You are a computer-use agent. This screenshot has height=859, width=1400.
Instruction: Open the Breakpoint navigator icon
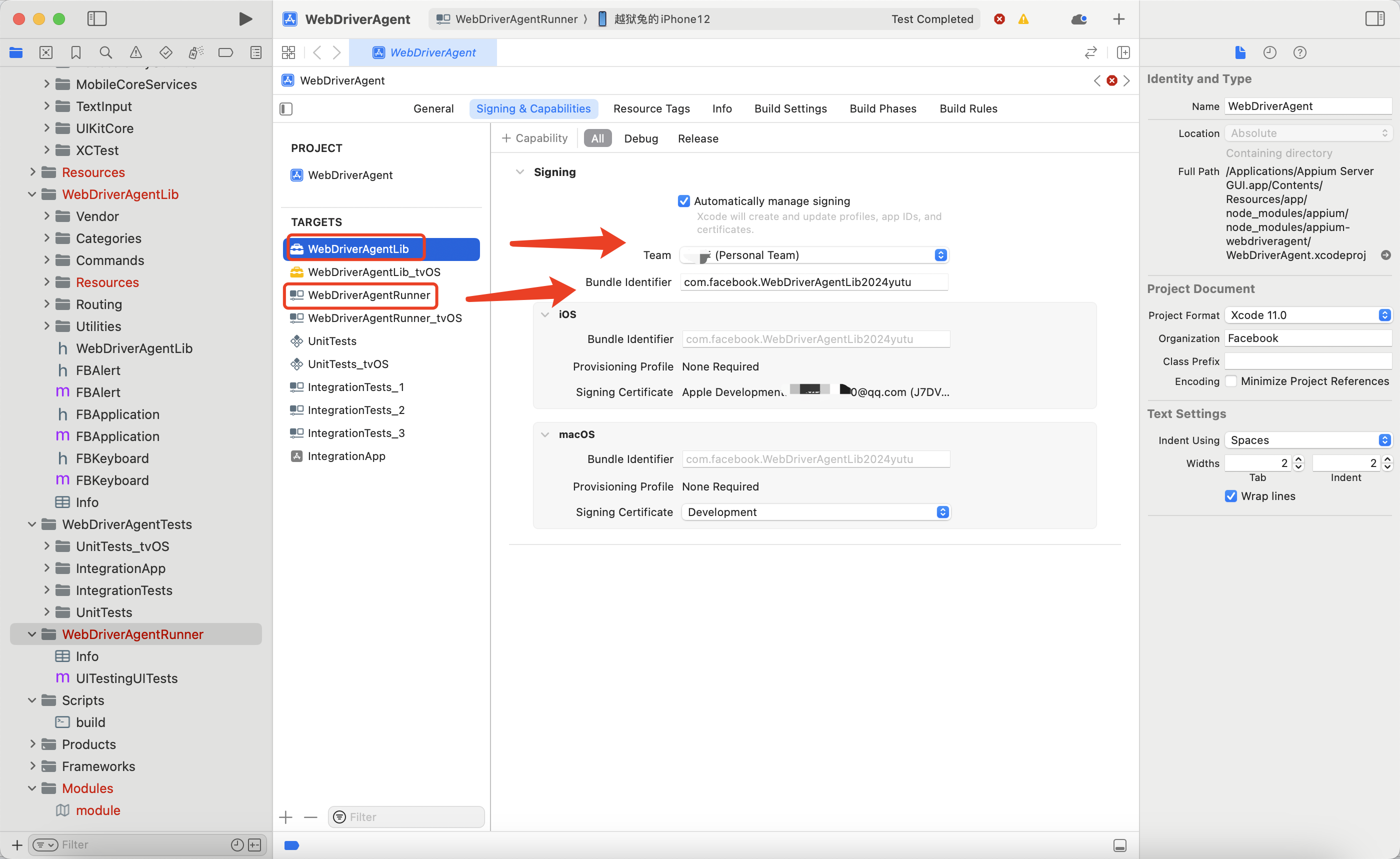click(x=225, y=53)
